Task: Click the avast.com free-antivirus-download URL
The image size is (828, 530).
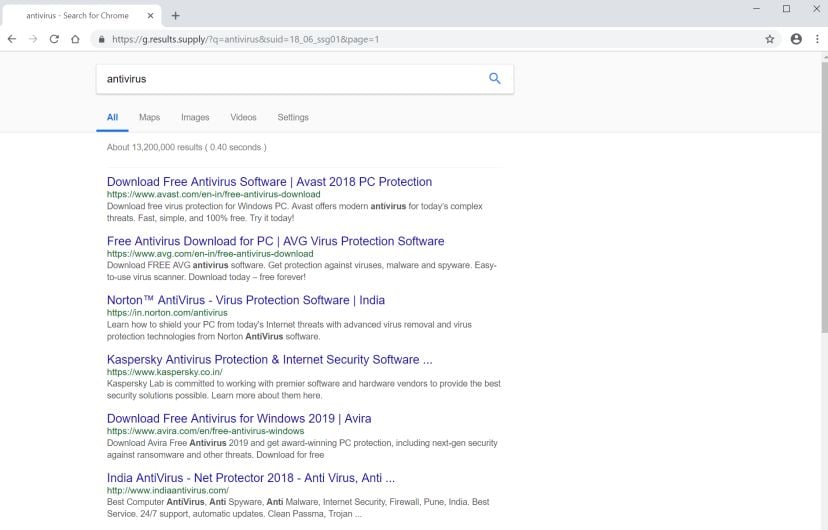Action: [213, 194]
